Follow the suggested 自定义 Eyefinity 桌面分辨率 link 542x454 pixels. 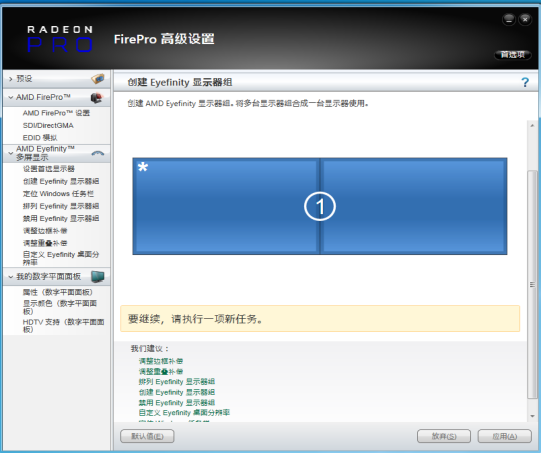pos(184,413)
